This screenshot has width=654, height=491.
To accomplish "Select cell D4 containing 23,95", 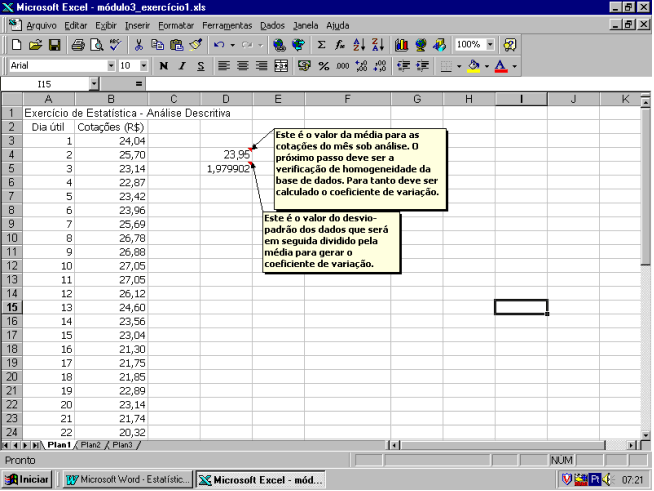I will 226,155.
